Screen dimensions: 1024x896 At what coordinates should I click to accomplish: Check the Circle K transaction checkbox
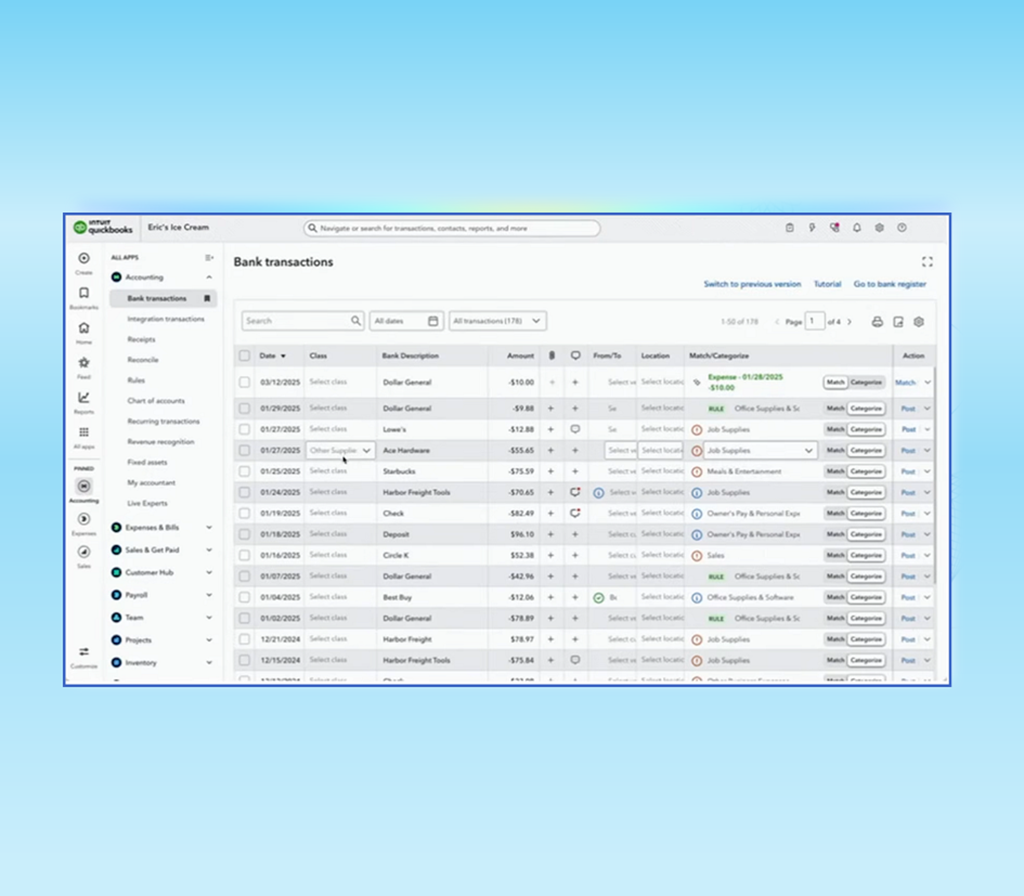click(244, 555)
